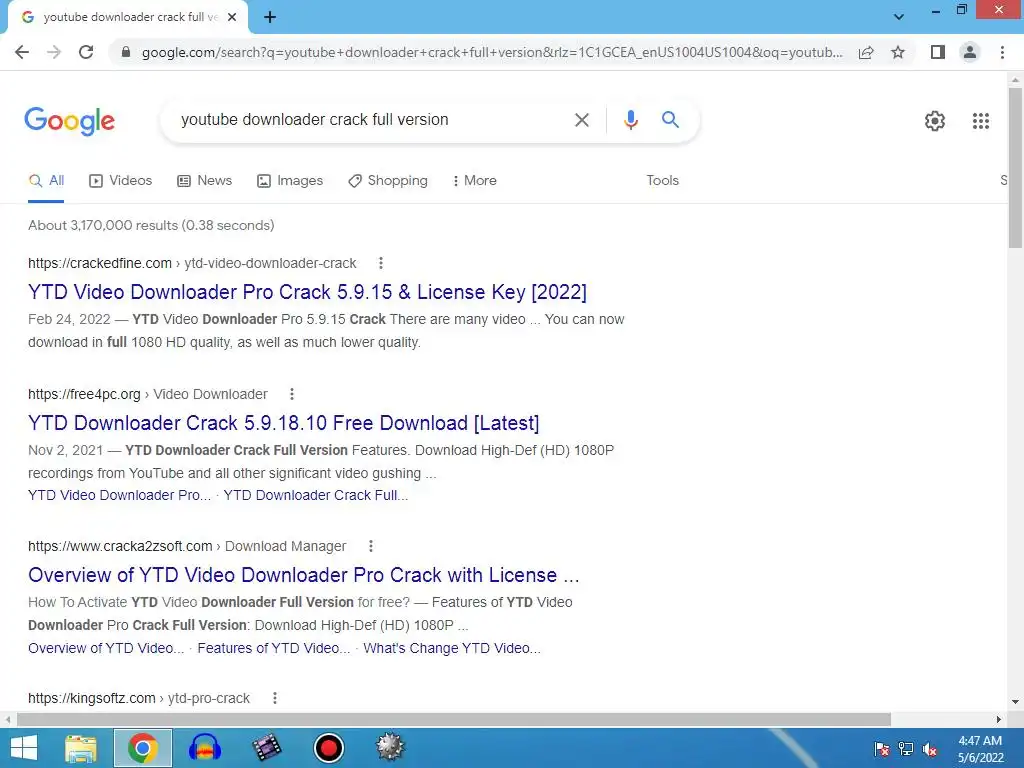
Task: View site security lock information
Action: point(126,52)
